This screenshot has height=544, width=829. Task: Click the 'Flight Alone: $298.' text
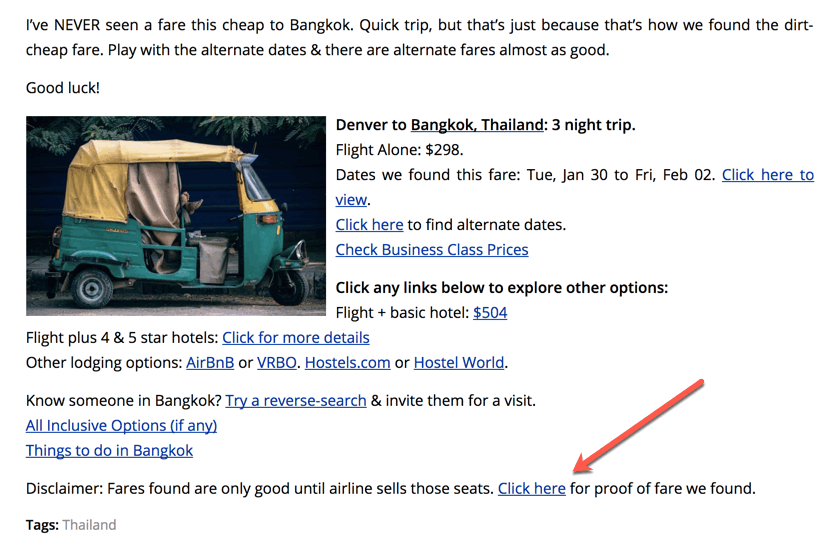point(400,150)
